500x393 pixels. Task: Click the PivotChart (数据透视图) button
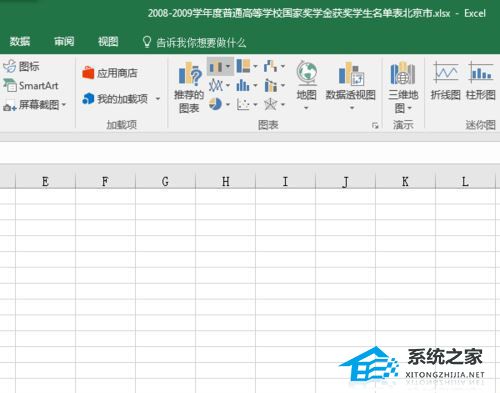[351, 85]
